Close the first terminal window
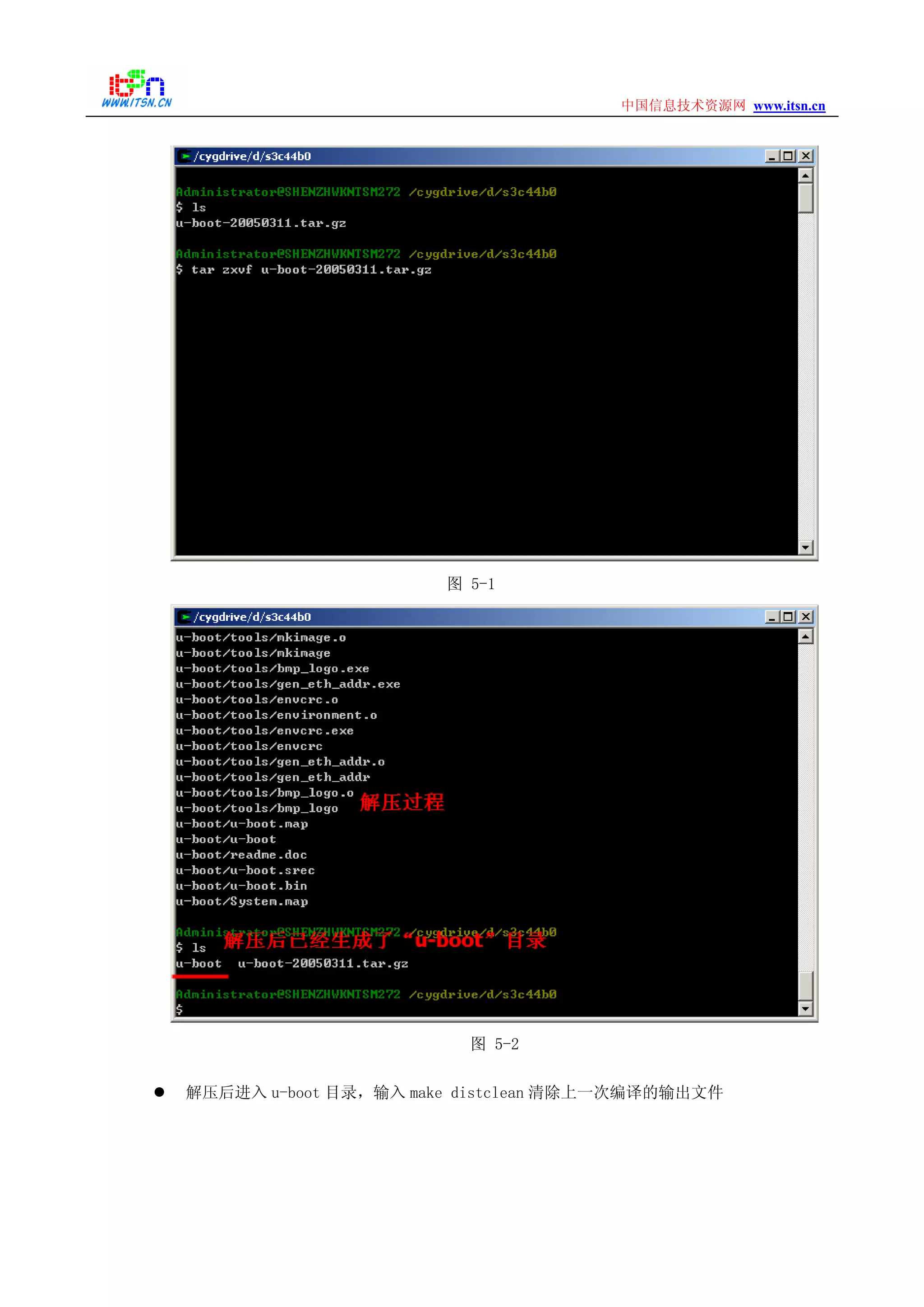The width and height of the screenshot is (924, 1307). 806,156
